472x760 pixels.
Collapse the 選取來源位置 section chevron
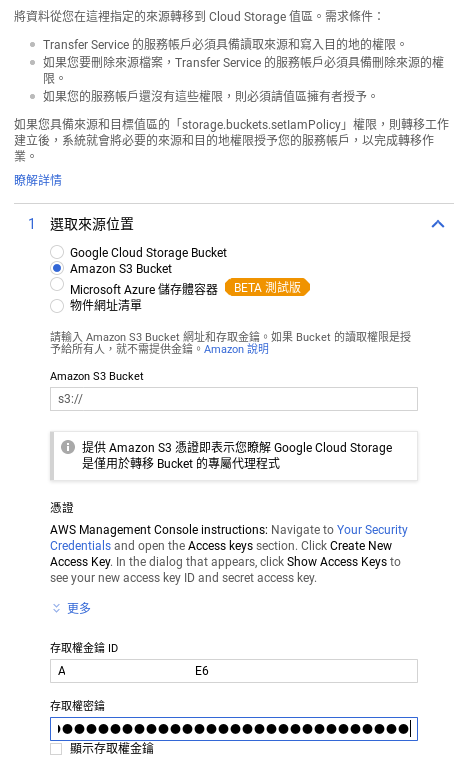tap(438, 224)
